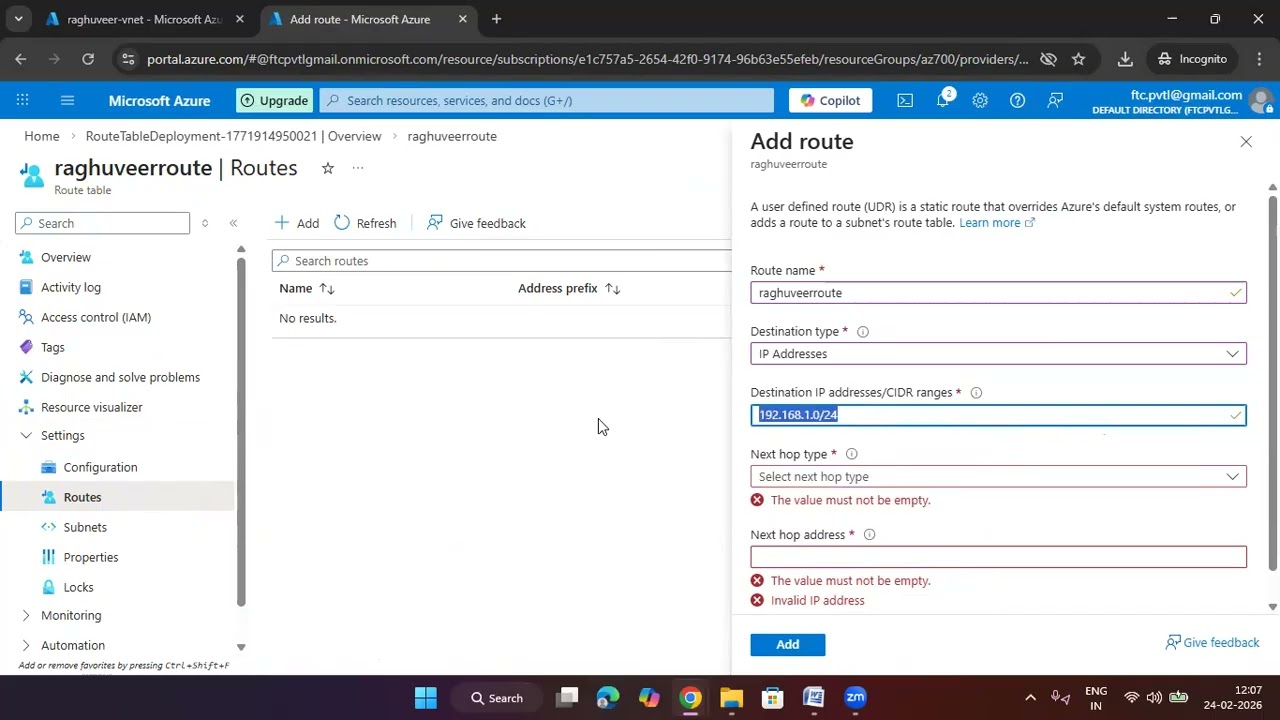Open Resource visualizer
Screen dimensions: 1280x720
[x=92, y=407]
